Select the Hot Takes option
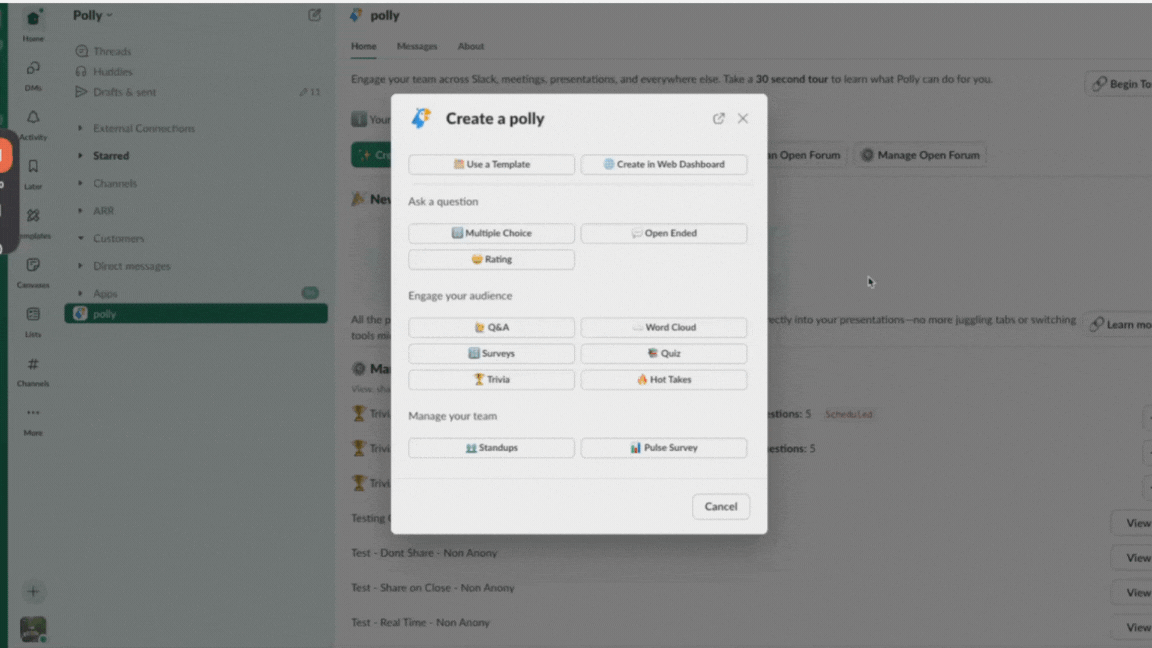This screenshot has width=1152, height=648. (x=663, y=380)
